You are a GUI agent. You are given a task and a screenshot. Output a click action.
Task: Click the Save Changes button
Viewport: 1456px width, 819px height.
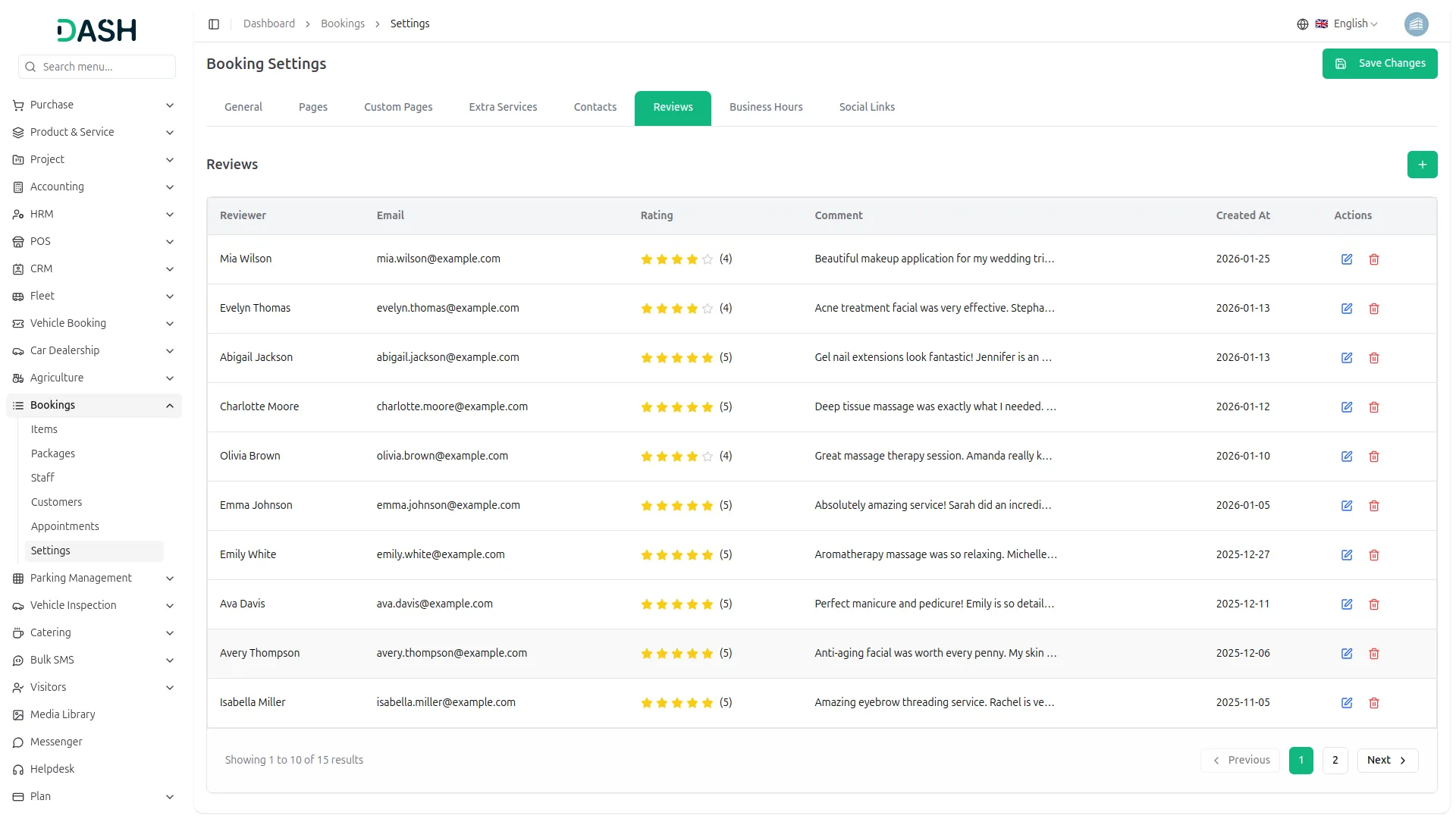click(x=1379, y=64)
